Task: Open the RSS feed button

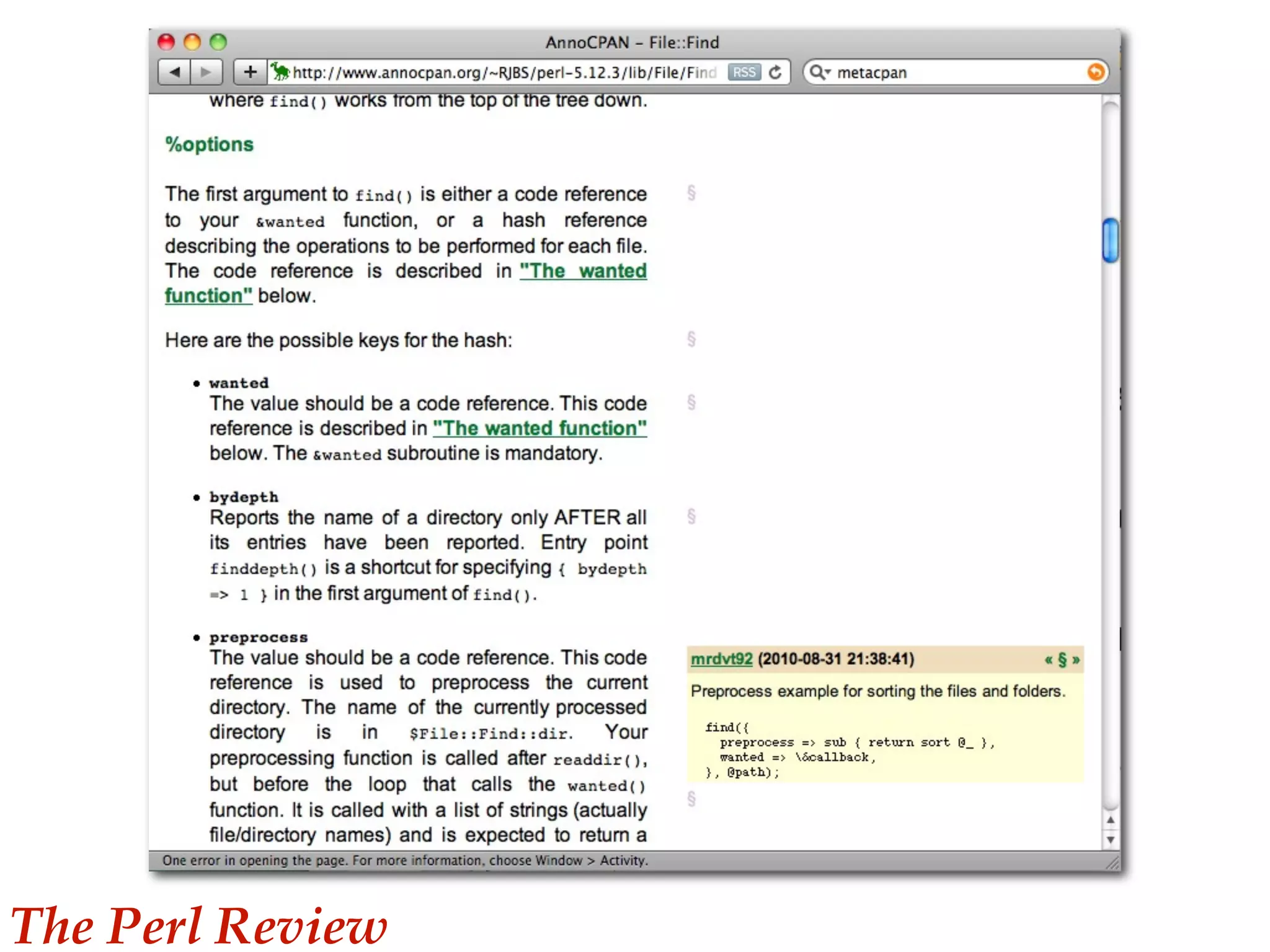Action: pyautogui.click(x=744, y=73)
